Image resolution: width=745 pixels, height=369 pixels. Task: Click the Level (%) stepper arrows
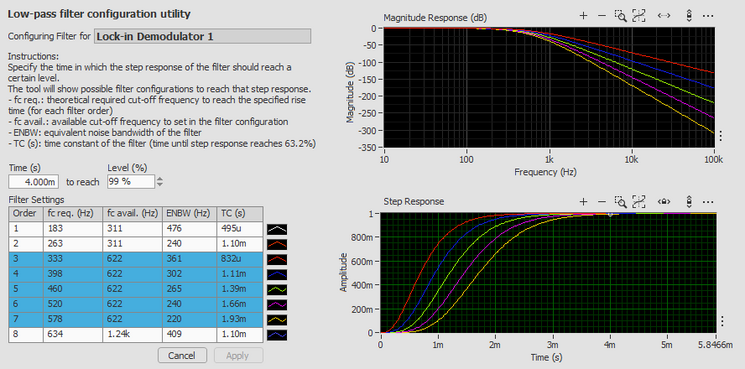160,181
